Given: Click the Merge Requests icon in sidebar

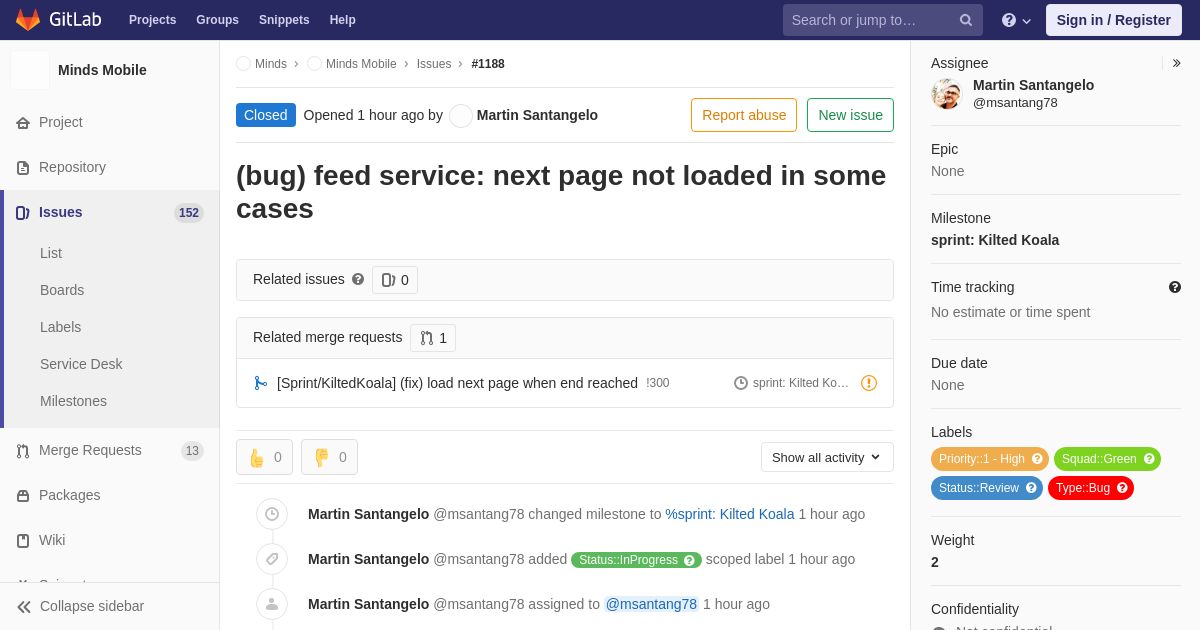Looking at the screenshot, I should click(23, 451).
